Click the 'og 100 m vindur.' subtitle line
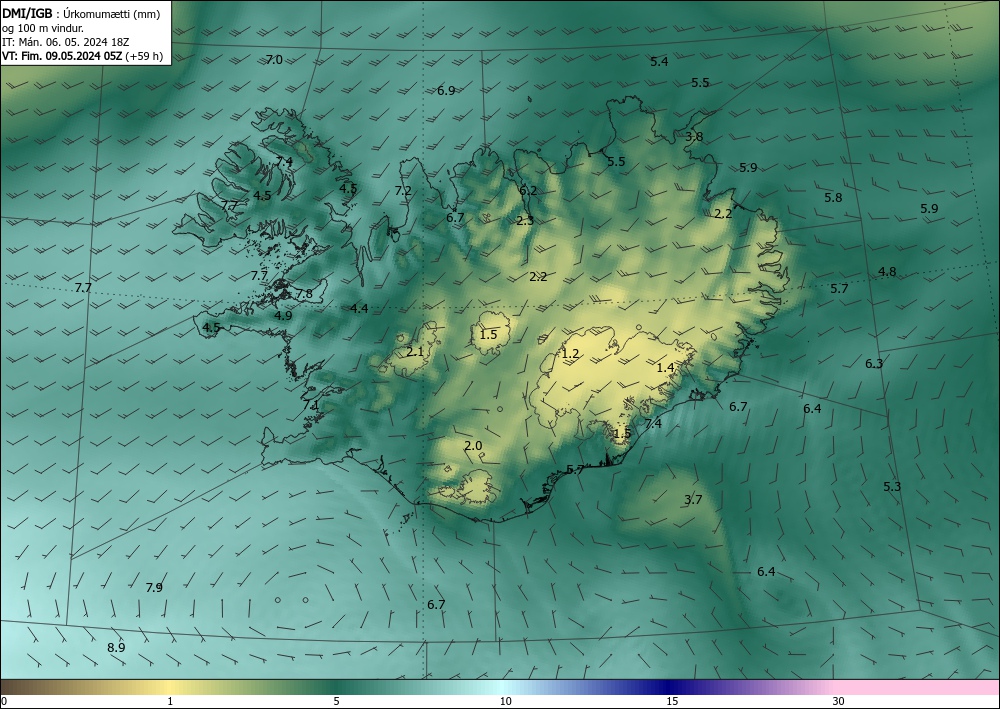The width and height of the screenshot is (1000, 709). point(43,28)
